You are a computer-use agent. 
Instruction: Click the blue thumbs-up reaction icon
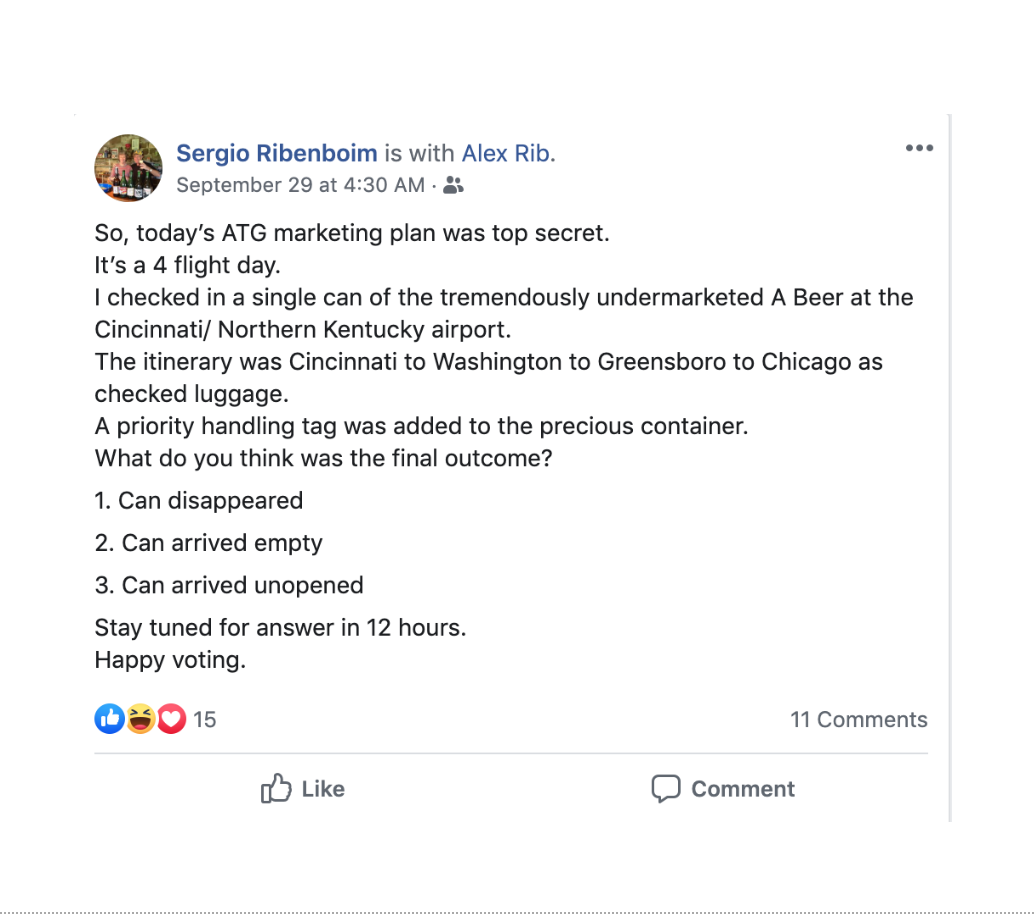(x=109, y=718)
